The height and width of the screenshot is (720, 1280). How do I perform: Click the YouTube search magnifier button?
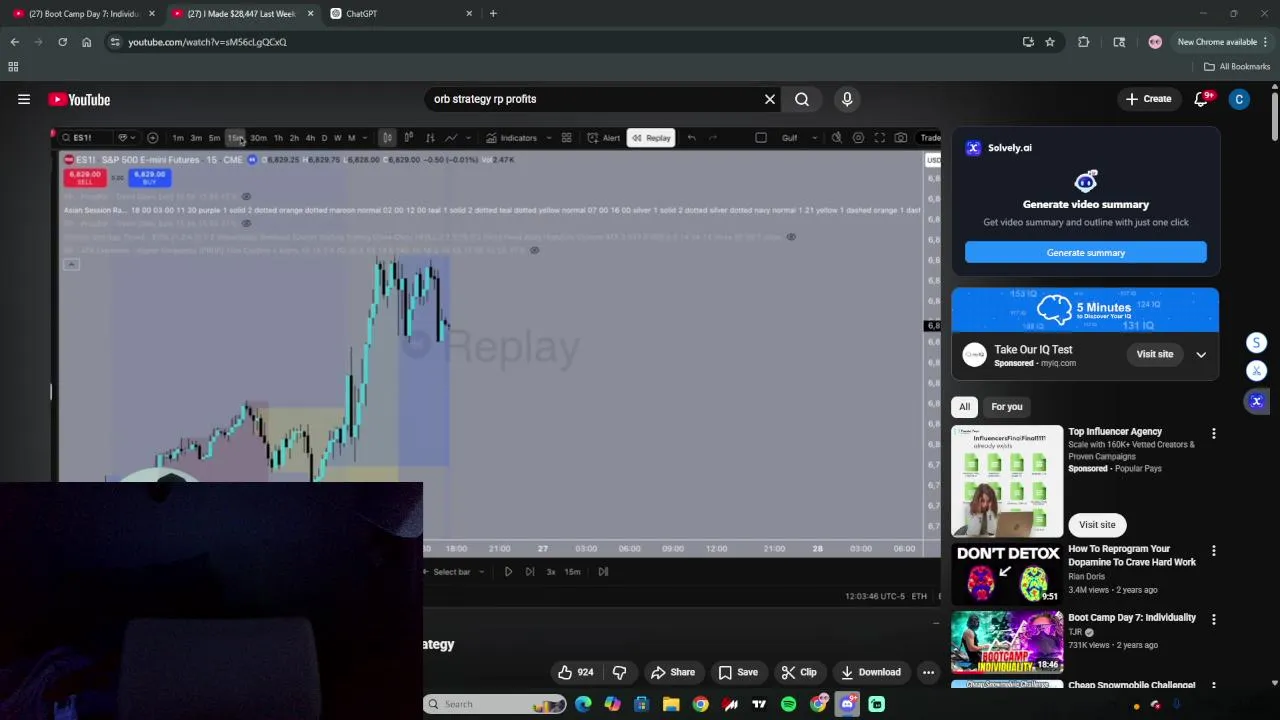coord(802,99)
